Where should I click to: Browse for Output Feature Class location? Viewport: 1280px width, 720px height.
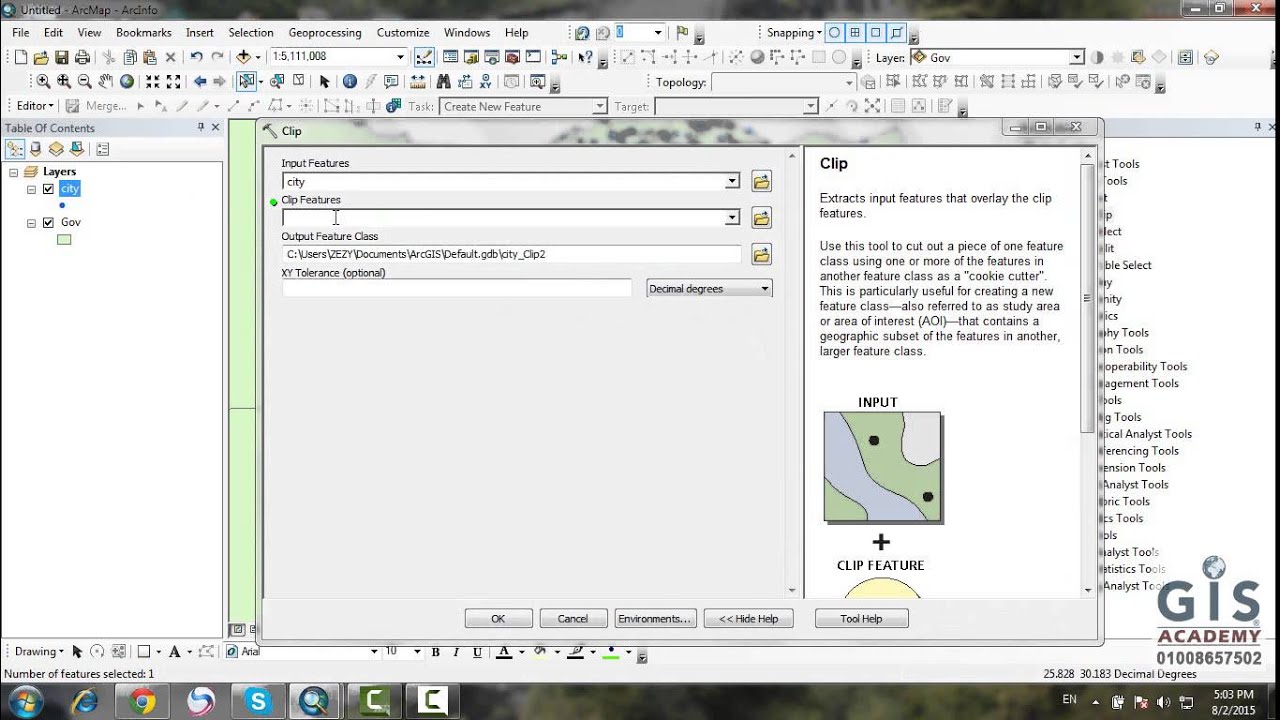click(x=762, y=255)
